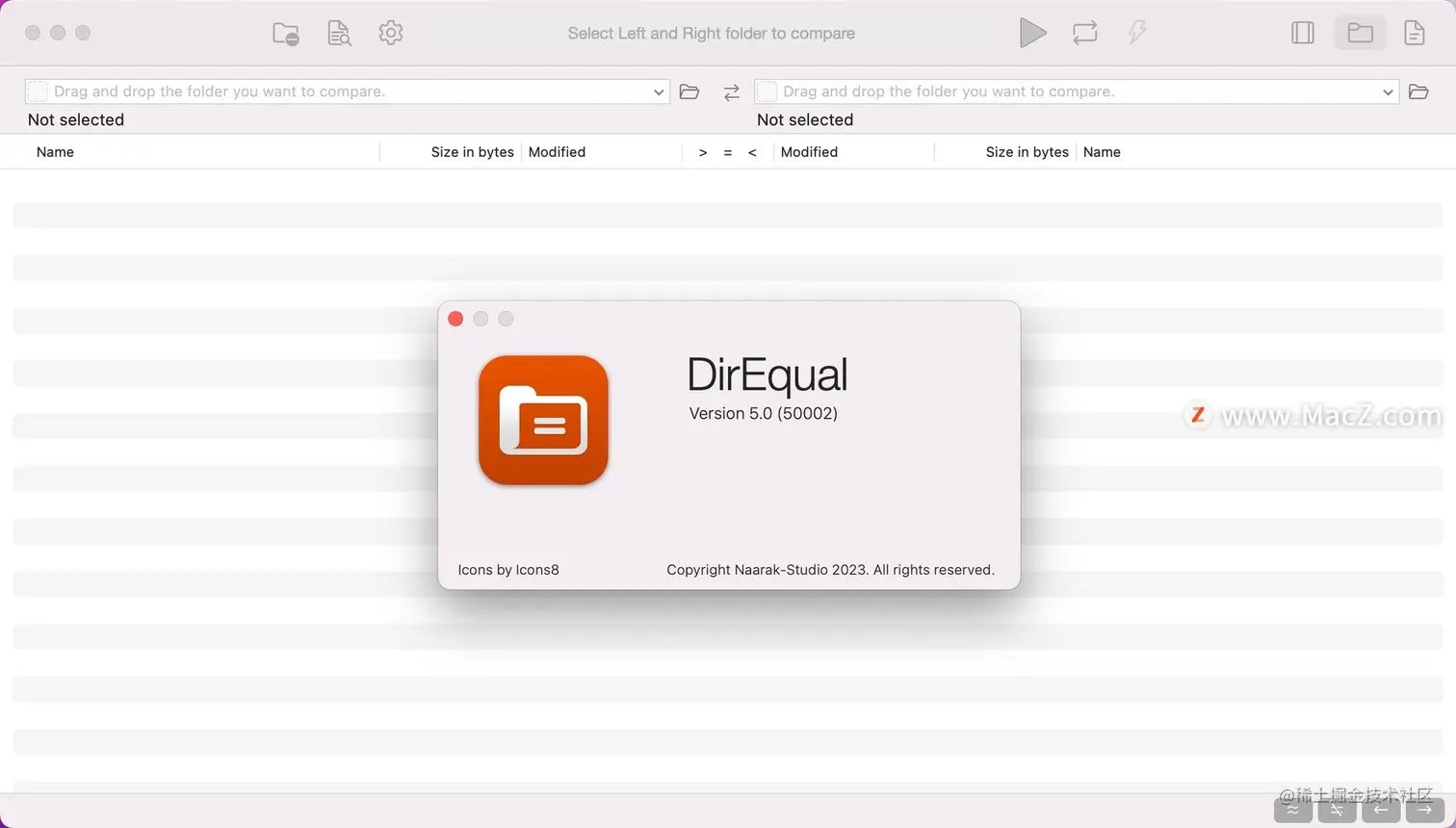This screenshot has height=828, width=1456.
Task: Click the less-than column header
Action: [x=752, y=152]
